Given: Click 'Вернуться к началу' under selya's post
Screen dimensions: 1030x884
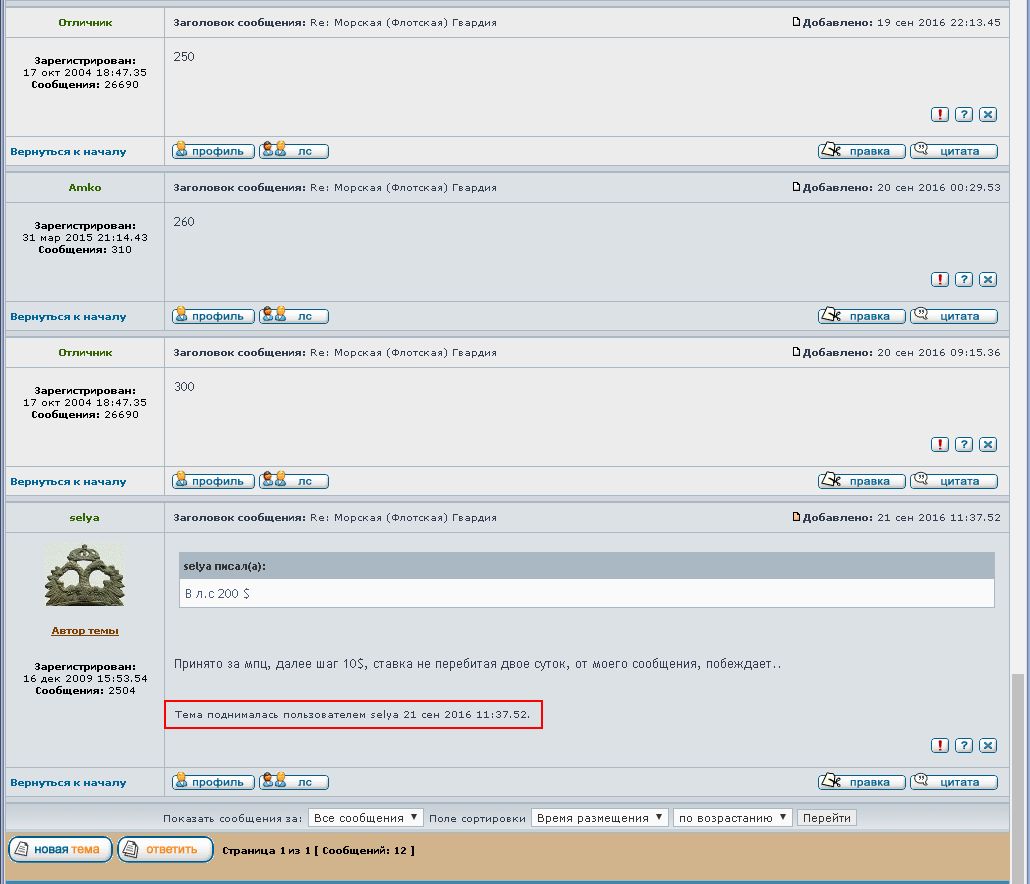Looking at the screenshot, I should click(68, 782).
